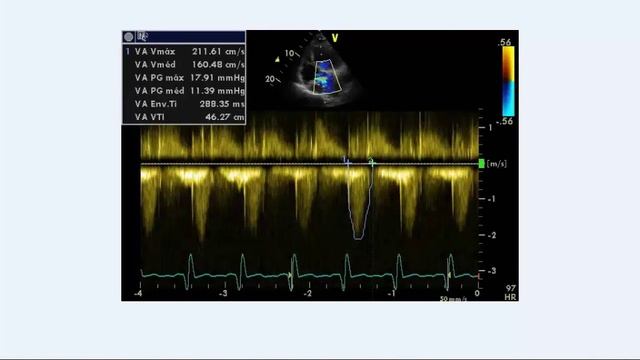Viewport: 640px width, 360px height.
Task: Click the -3 velocity scale tick label
Action: click(492, 271)
